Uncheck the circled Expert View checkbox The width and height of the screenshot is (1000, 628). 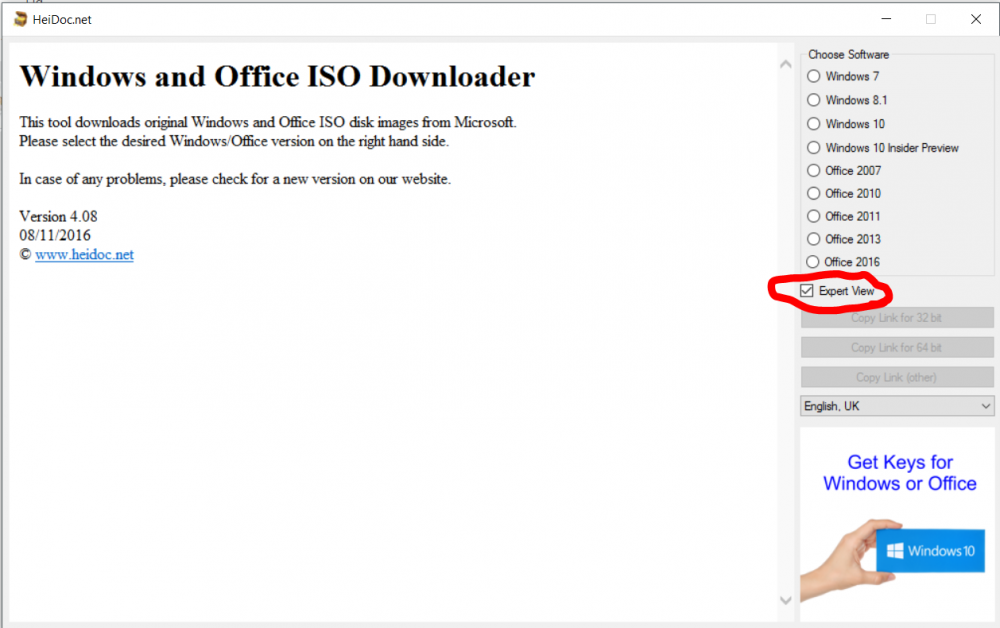(x=807, y=290)
